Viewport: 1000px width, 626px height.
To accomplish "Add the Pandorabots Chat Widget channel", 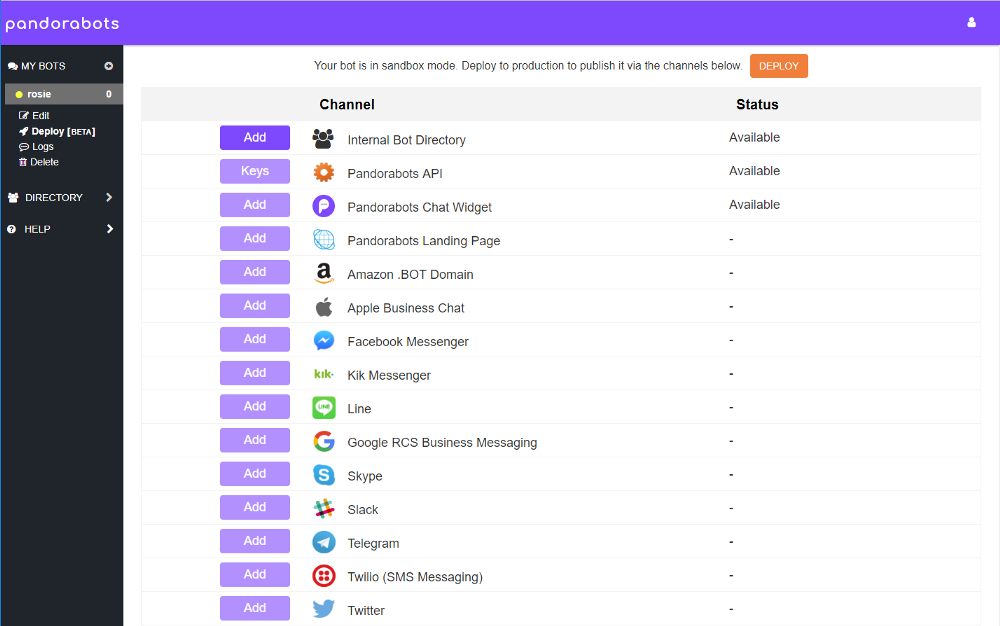I will [x=255, y=205].
